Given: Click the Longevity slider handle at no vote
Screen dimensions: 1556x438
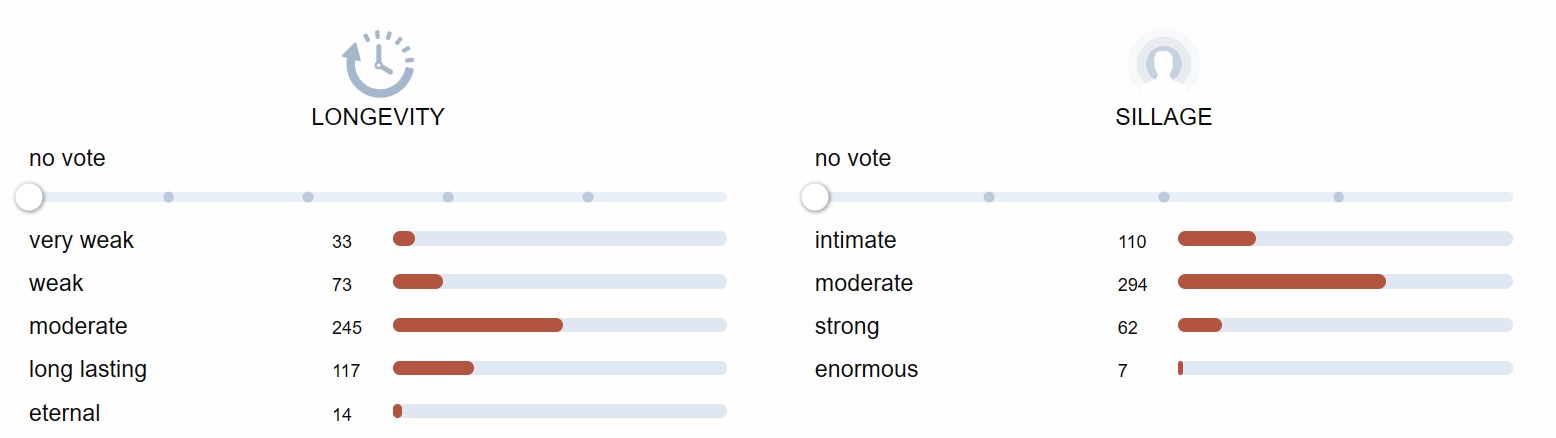Looking at the screenshot, I should pos(30,197).
